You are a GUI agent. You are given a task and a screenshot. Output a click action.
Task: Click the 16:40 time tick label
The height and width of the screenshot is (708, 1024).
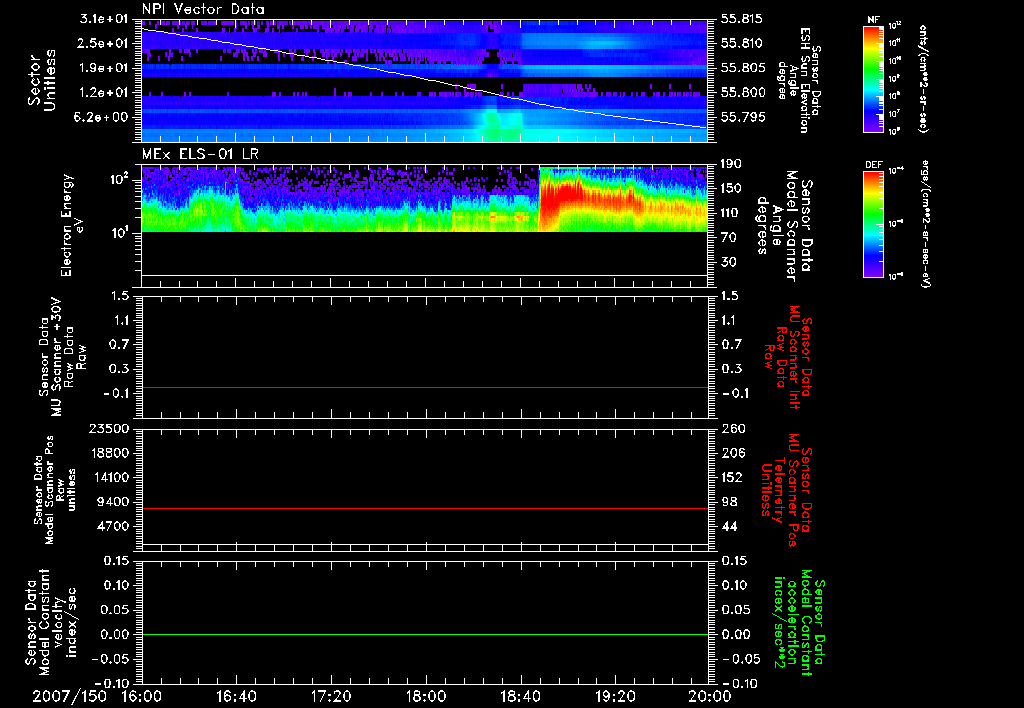(236, 696)
